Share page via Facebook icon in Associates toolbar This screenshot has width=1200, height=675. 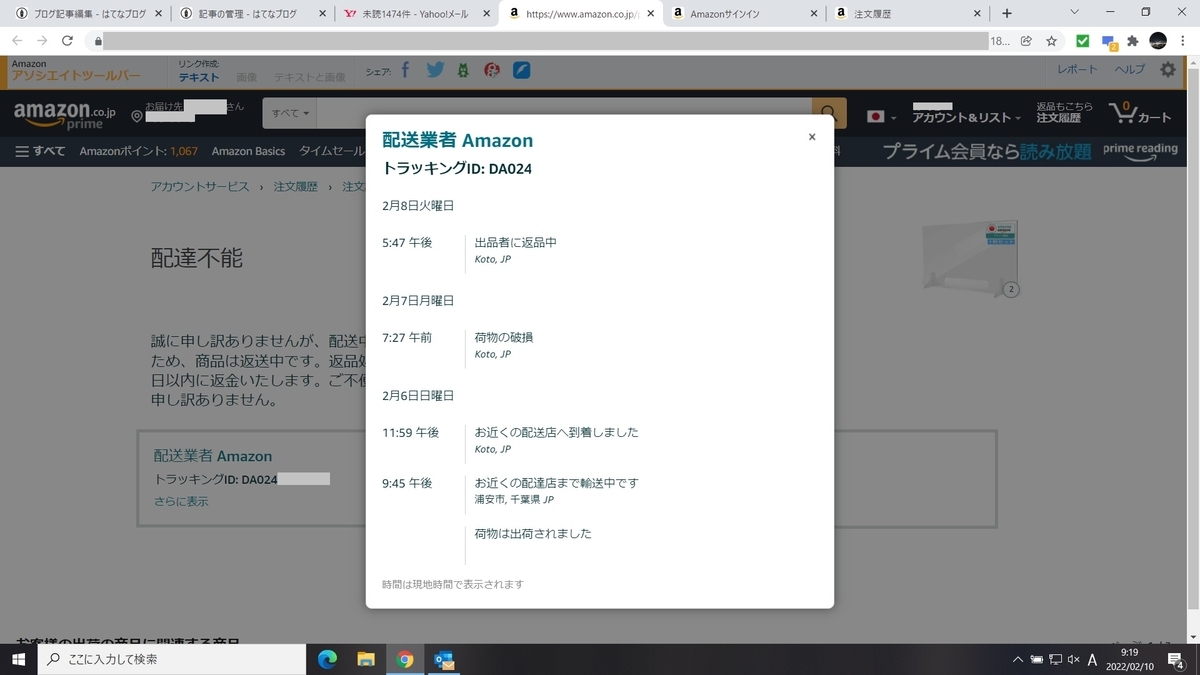tap(404, 70)
